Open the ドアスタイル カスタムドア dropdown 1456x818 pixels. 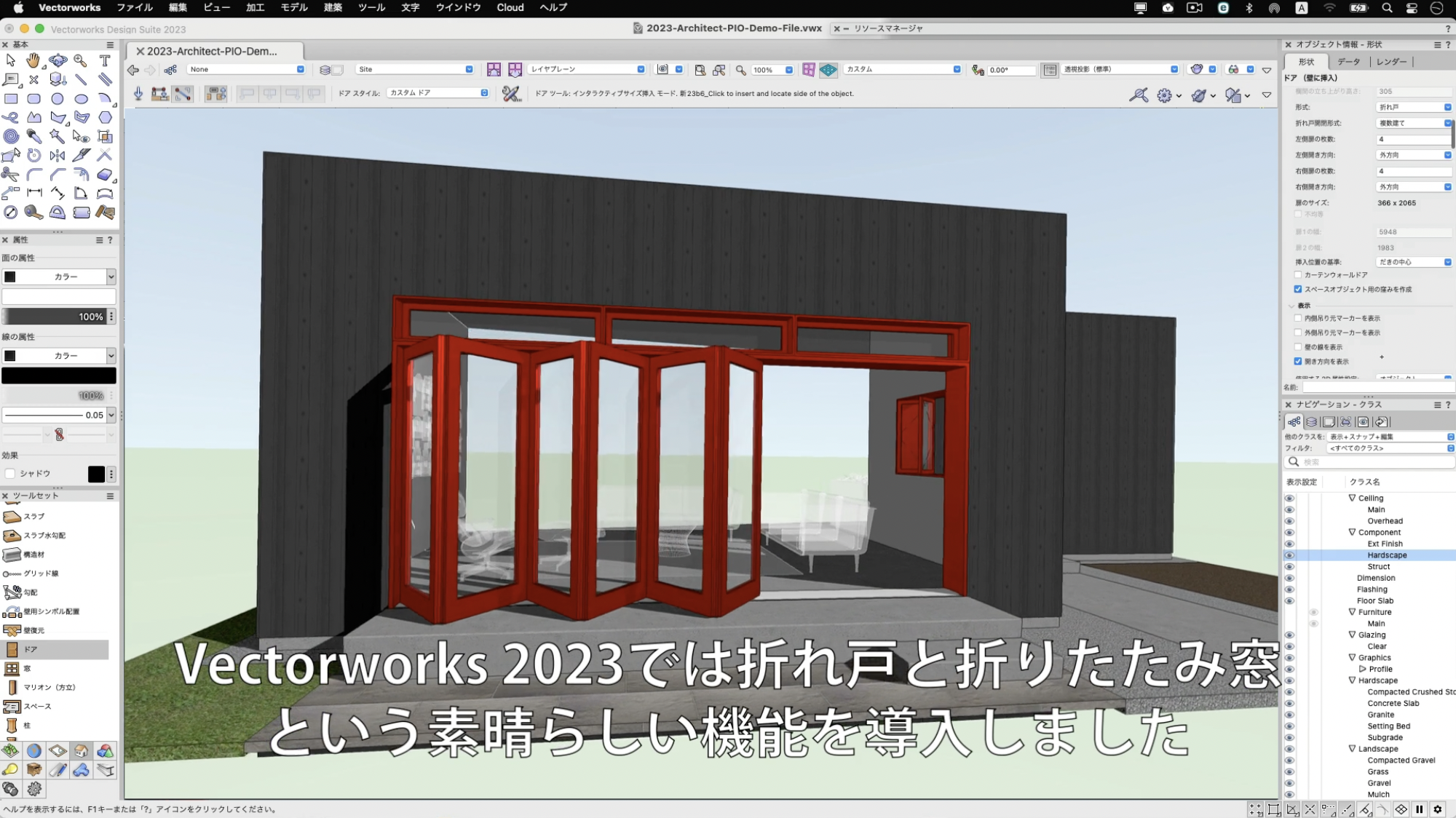point(438,93)
